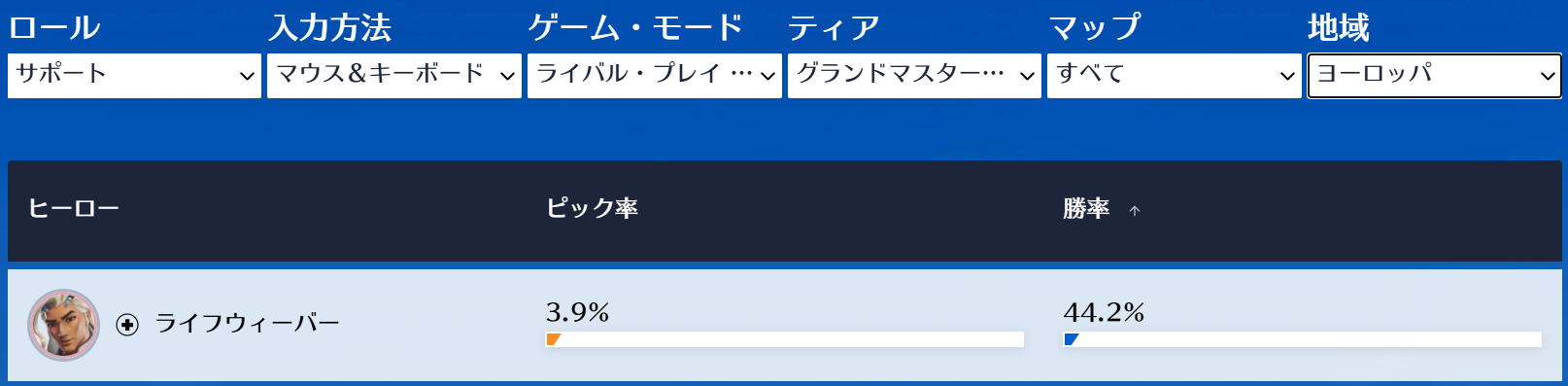Click the support role plus icon
1568x386 pixels.
(x=127, y=325)
